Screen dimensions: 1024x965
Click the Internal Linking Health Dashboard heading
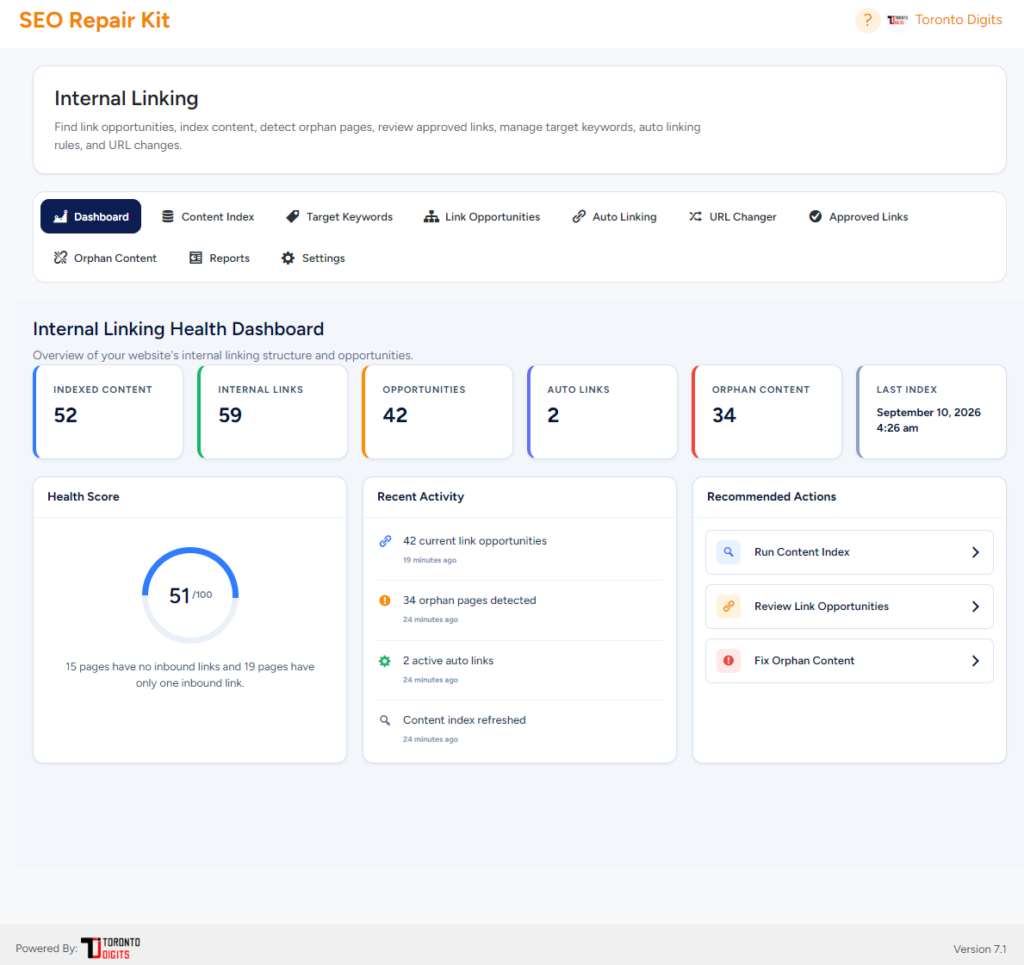point(178,329)
